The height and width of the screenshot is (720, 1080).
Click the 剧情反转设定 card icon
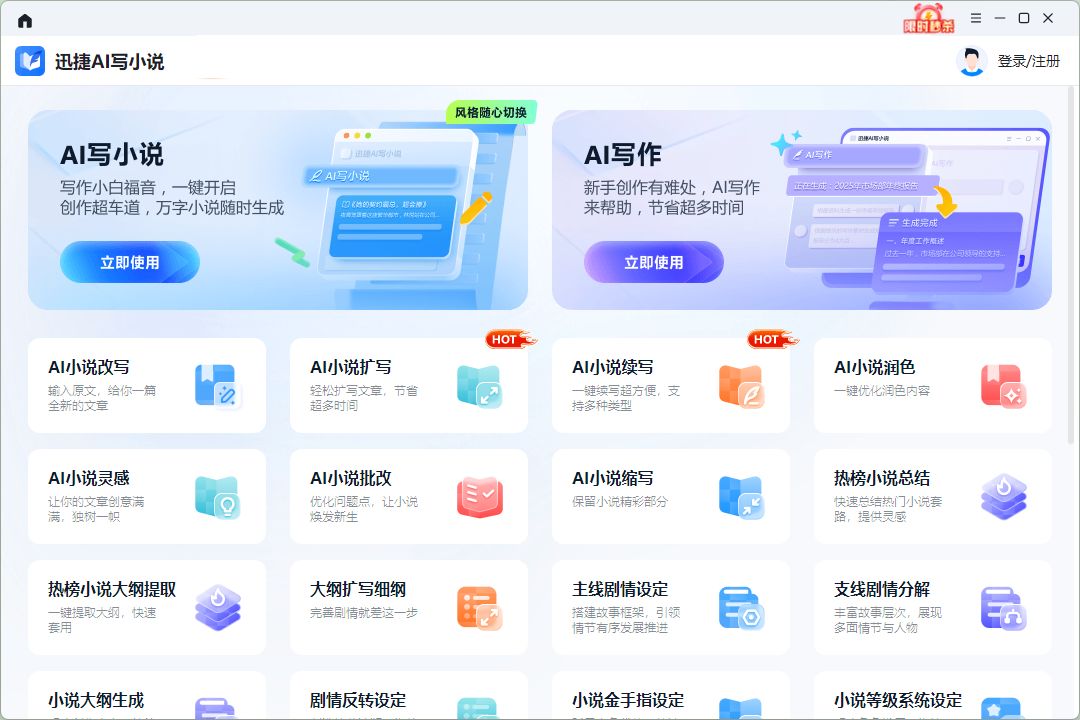(x=479, y=708)
